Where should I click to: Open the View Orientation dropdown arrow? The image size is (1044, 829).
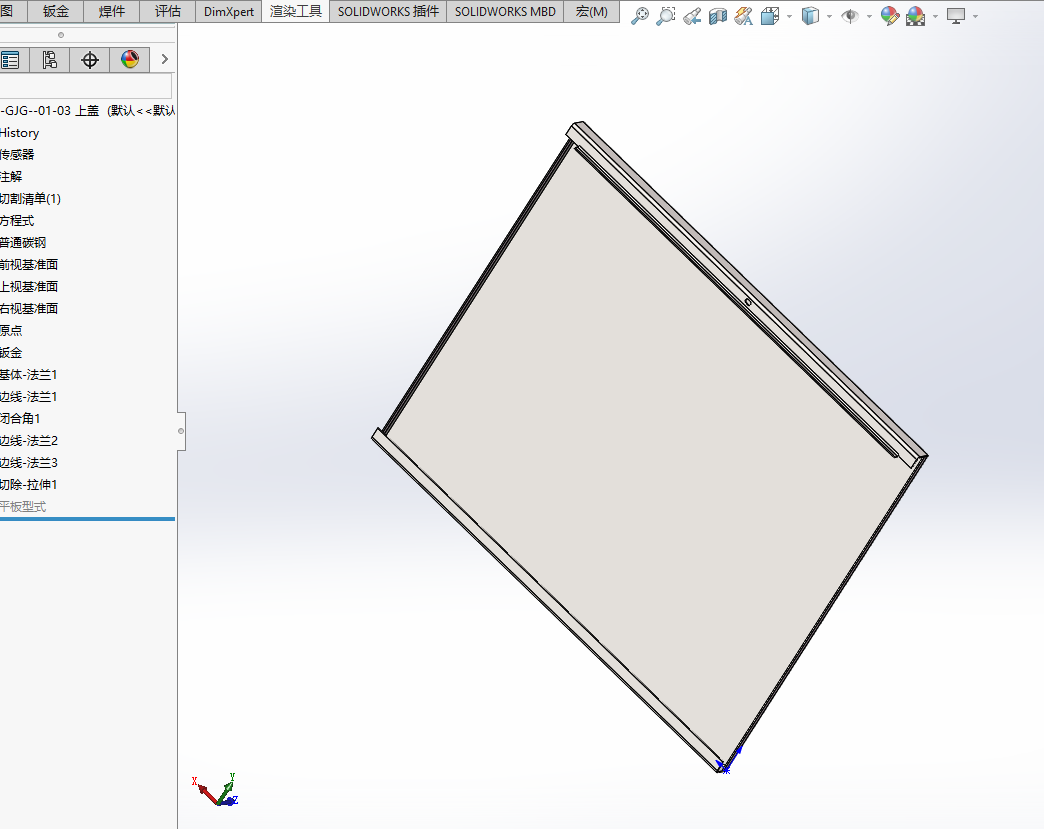click(790, 16)
